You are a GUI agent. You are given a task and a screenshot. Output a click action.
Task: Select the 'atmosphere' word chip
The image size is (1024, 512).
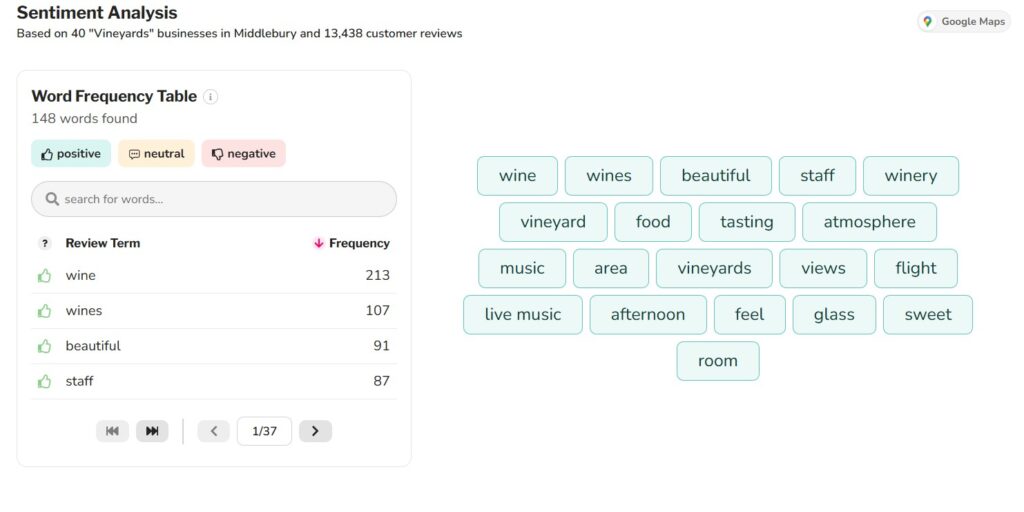point(869,222)
